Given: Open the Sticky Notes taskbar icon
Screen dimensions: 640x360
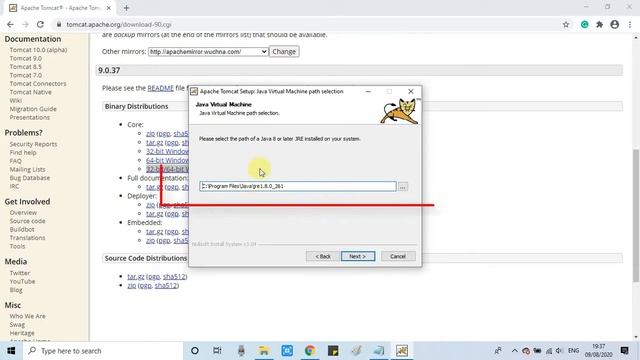Looking at the screenshot, I should [333, 351].
